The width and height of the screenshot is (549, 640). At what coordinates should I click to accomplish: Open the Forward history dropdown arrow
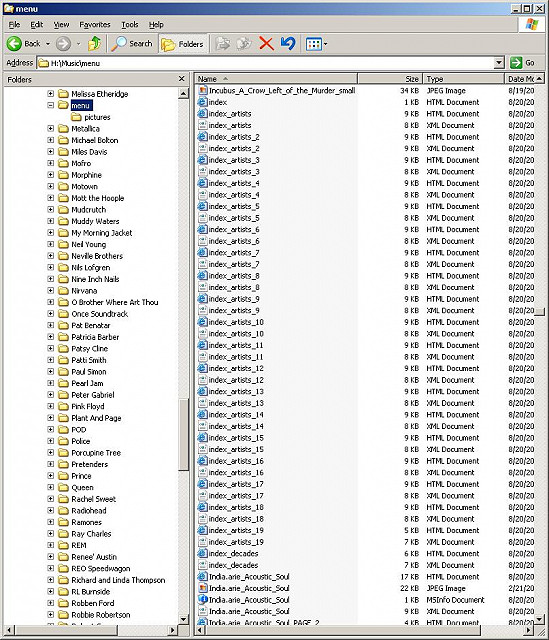click(x=78, y=44)
